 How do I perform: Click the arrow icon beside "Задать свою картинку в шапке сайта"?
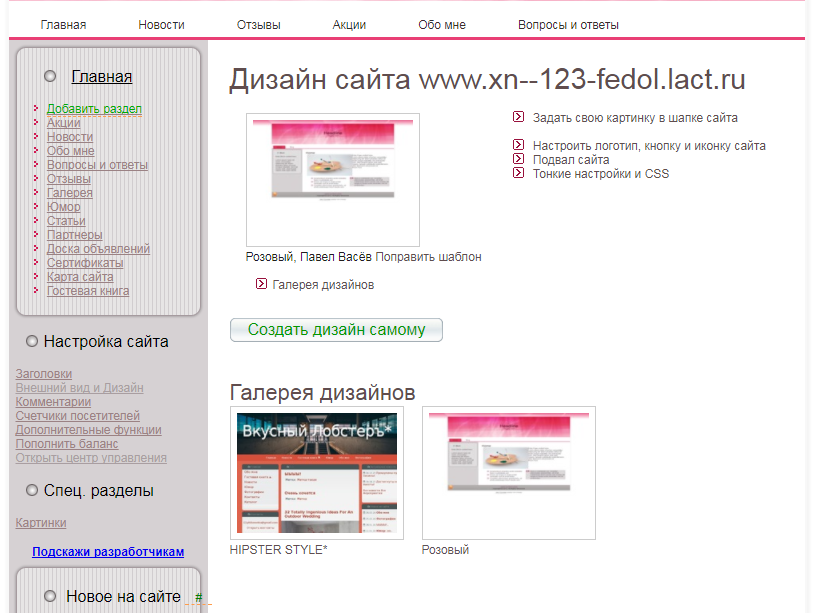click(518, 117)
